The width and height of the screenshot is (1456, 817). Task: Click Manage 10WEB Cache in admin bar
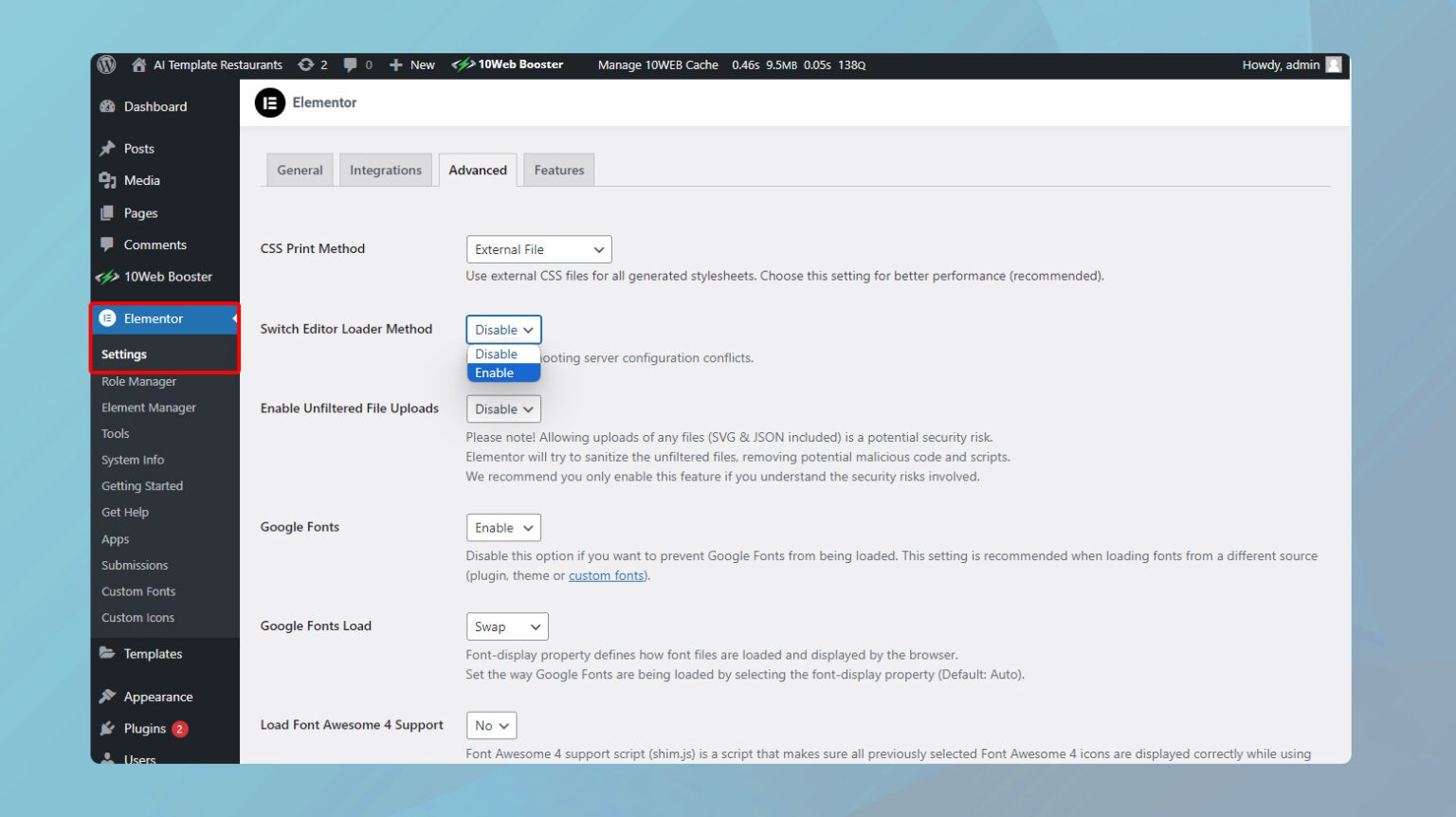[658, 64]
